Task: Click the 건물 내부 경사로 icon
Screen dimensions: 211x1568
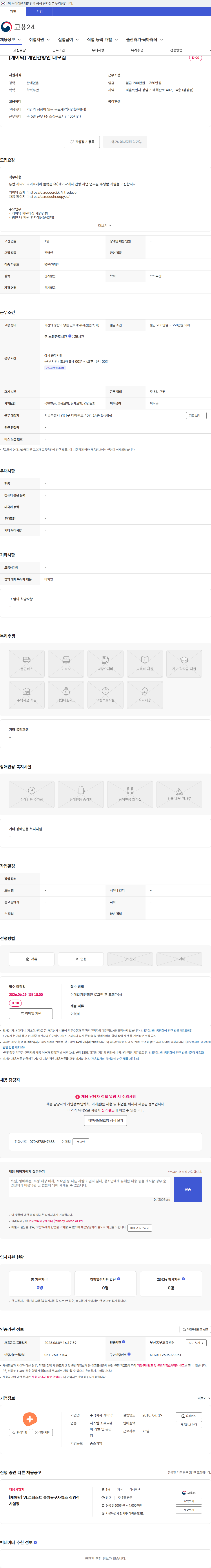Action: (179, 794)
